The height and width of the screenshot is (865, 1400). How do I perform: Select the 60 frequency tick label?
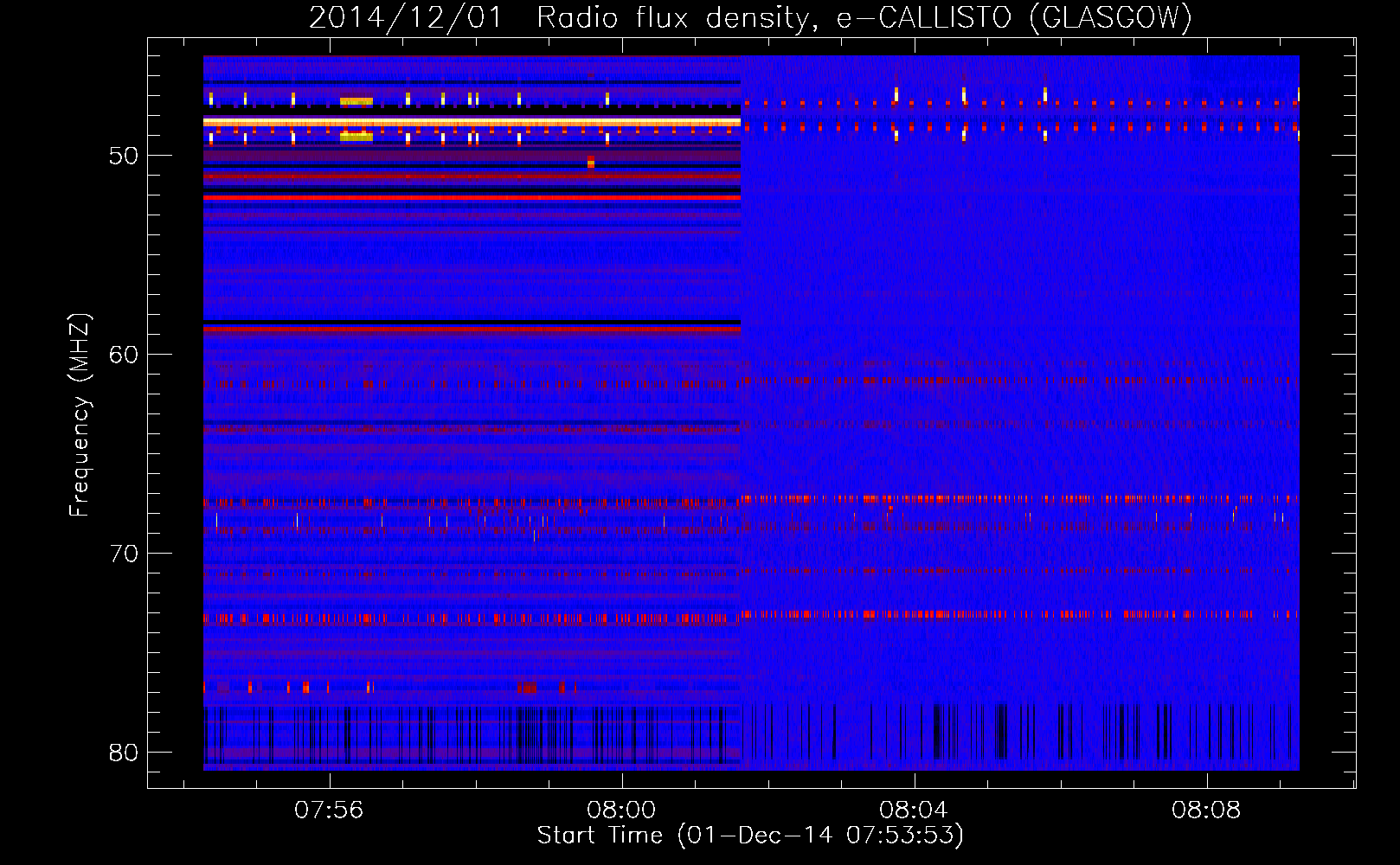pos(124,355)
